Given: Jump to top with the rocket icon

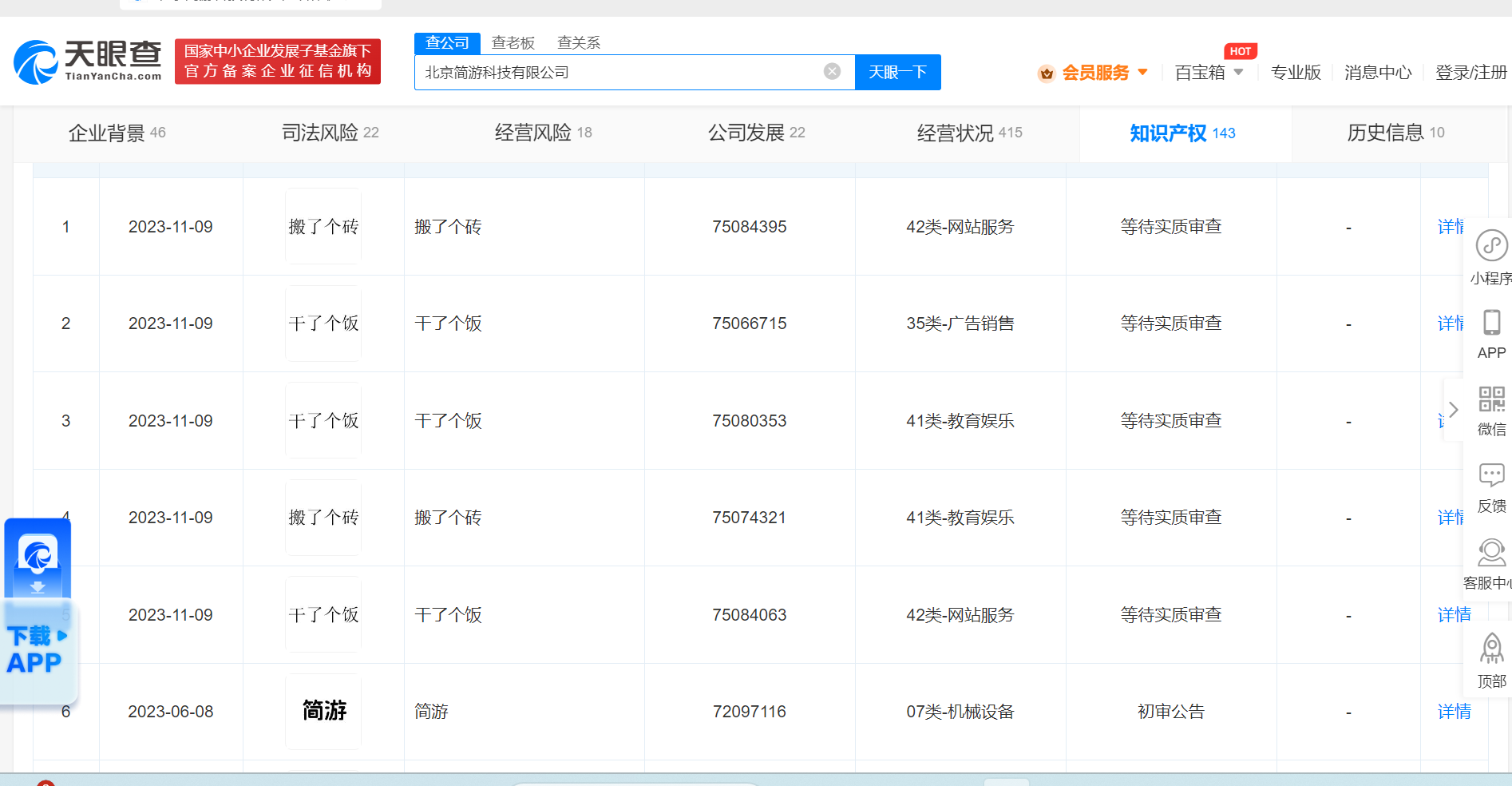Looking at the screenshot, I should (1491, 649).
